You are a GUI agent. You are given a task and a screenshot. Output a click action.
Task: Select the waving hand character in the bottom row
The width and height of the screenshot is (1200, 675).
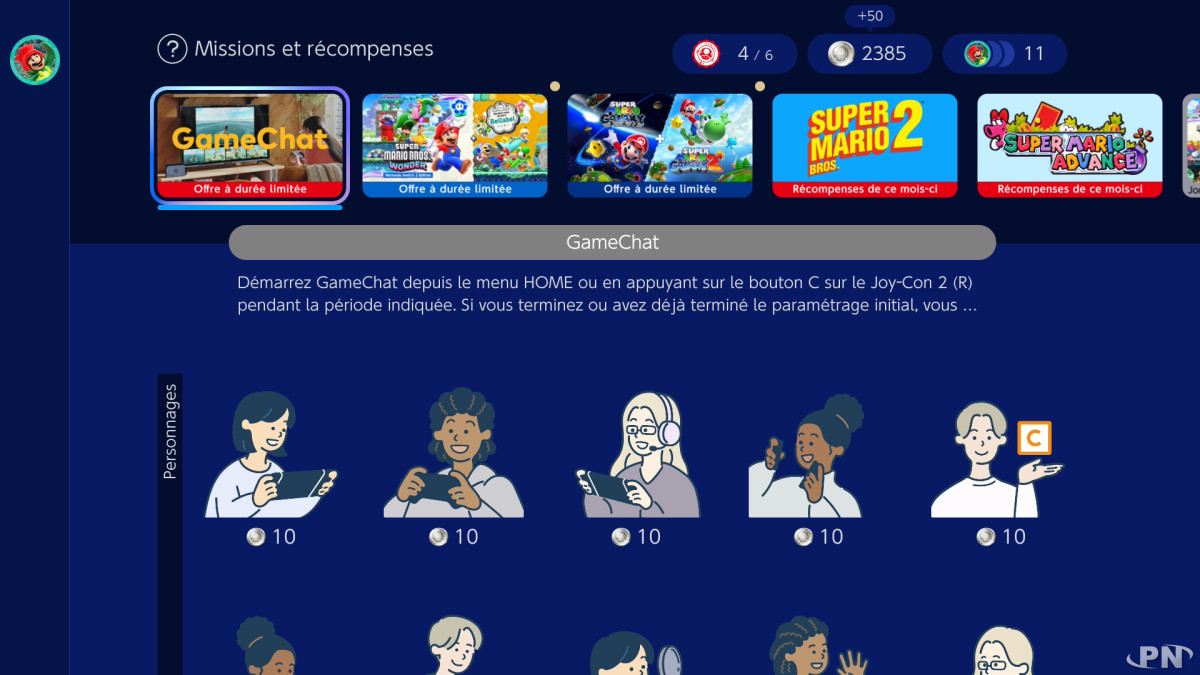[816, 646]
